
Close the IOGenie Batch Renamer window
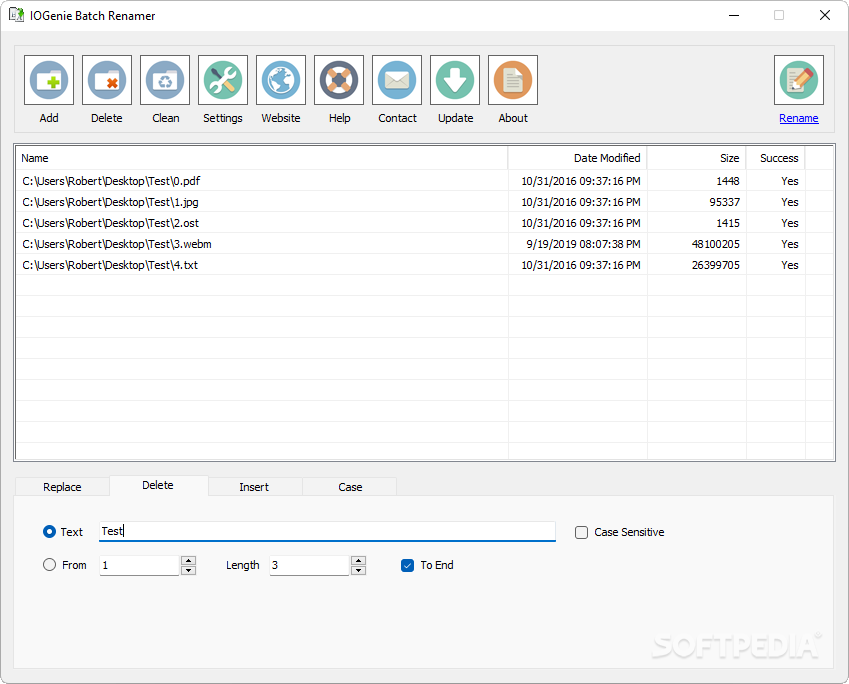click(x=825, y=15)
